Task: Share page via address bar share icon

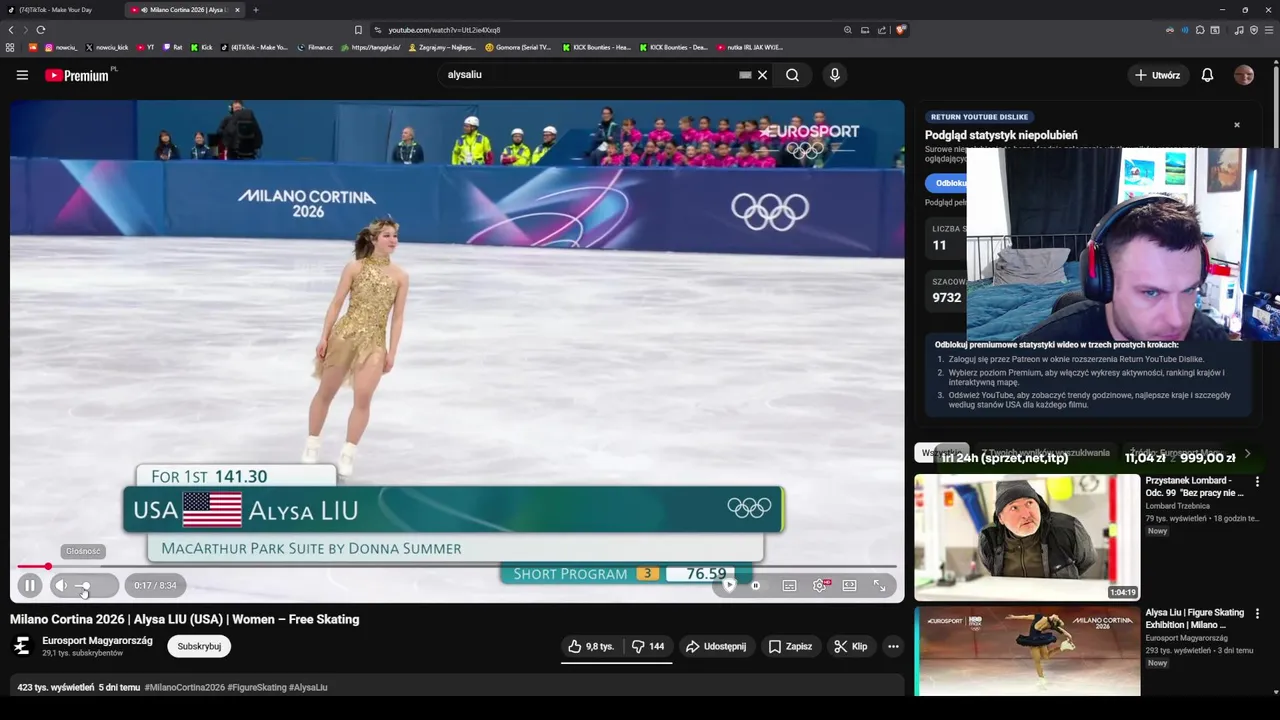Action: tap(882, 30)
